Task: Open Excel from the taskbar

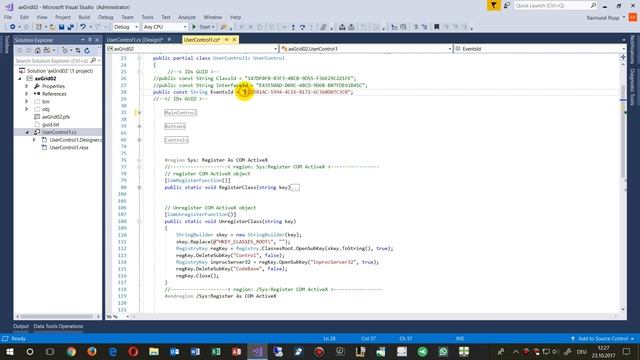Action: click(216, 351)
